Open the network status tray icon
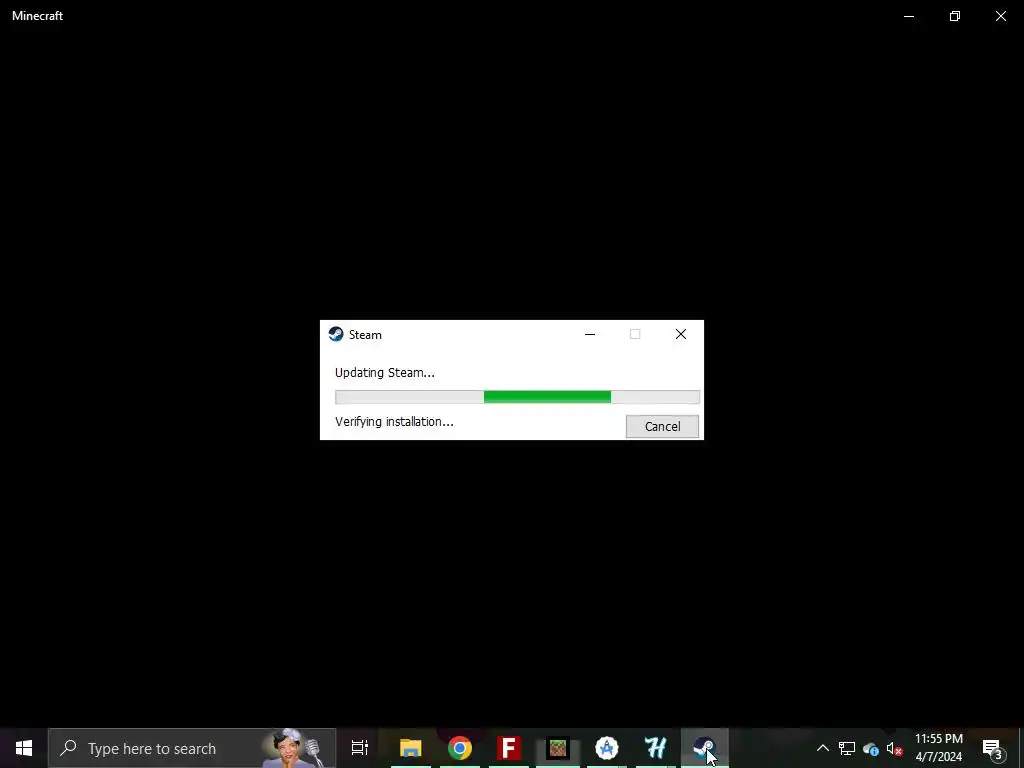Screen dimensions: 1024x768 coord(847,748)
